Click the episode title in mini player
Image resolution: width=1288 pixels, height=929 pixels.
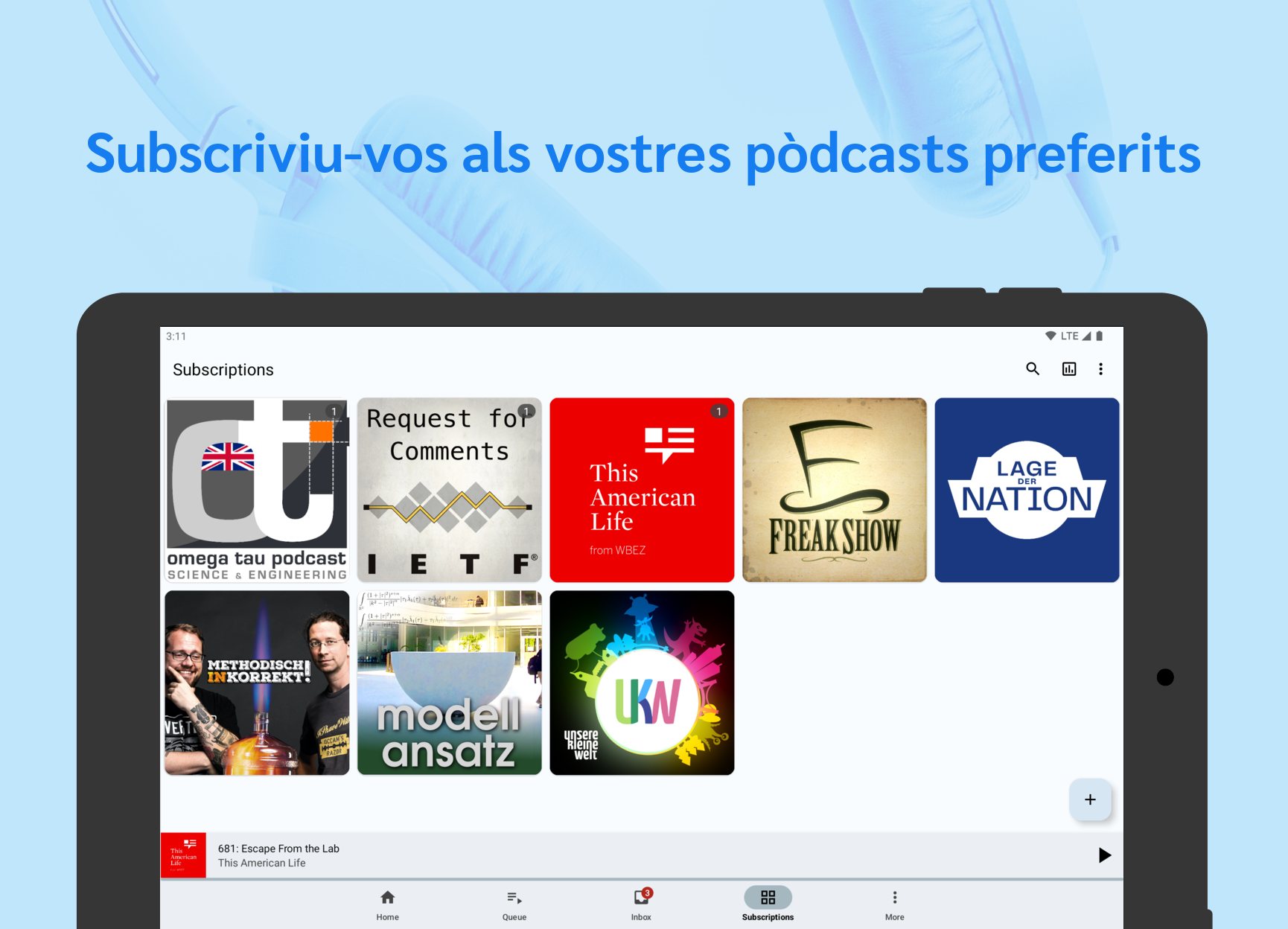click(278, 849)
